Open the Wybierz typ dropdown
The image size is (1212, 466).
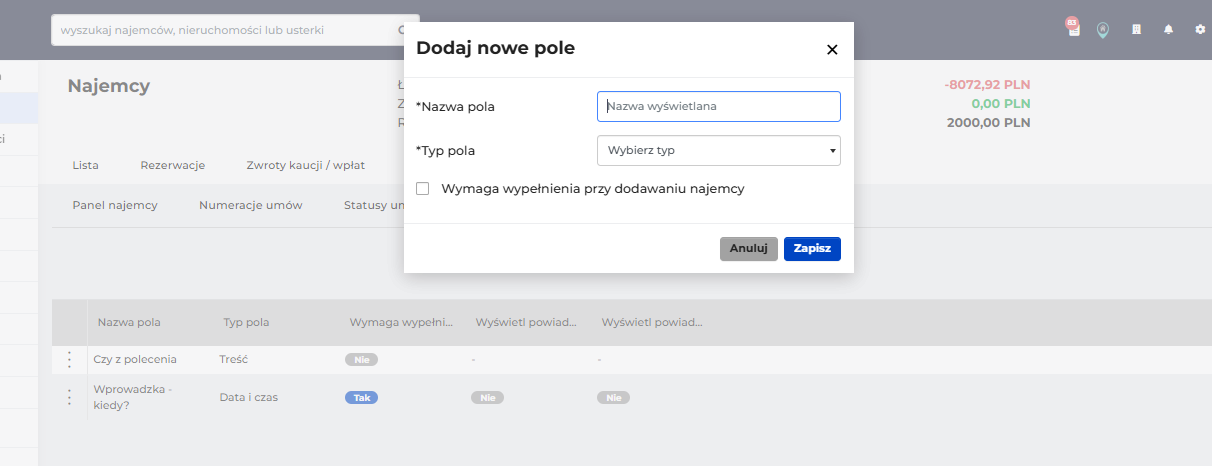point(718,150)
